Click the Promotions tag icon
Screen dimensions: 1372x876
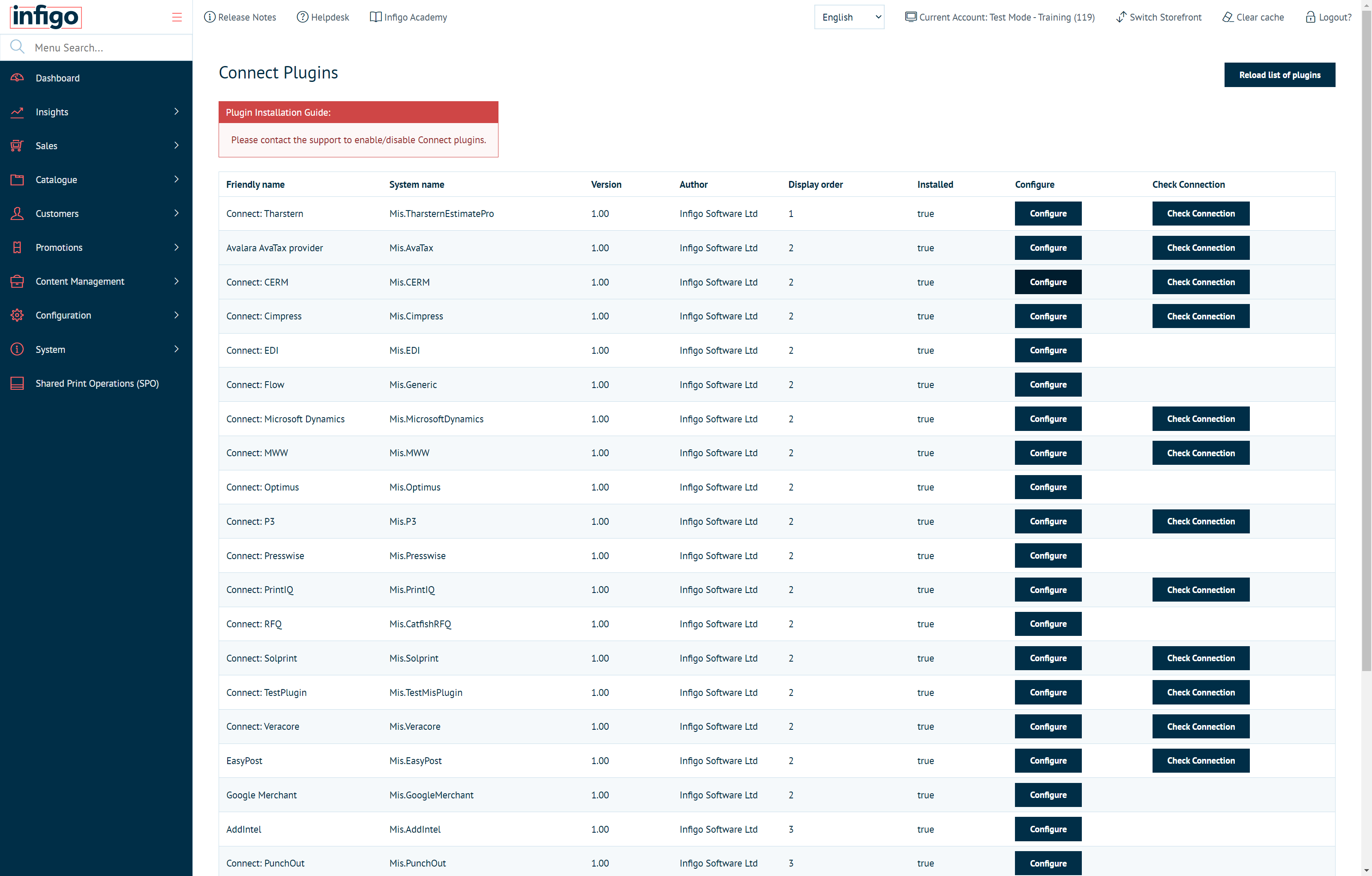coord(17,247)
